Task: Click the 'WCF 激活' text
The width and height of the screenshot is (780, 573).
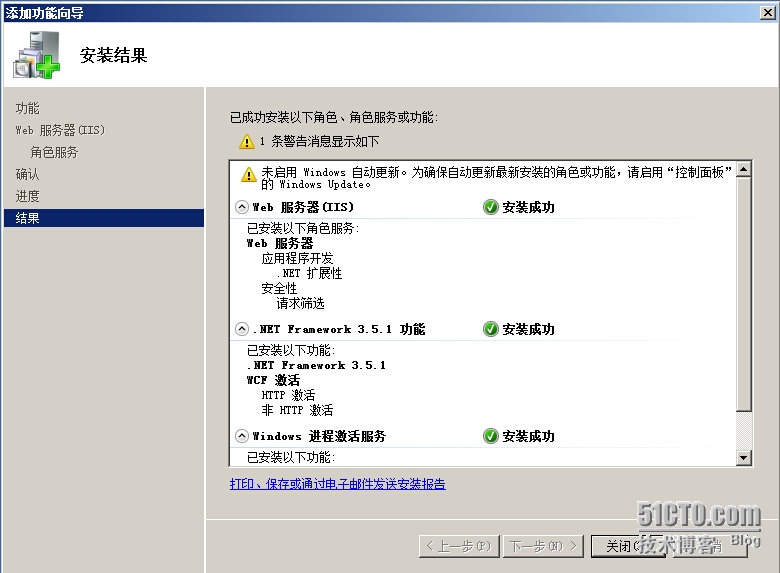Action: pos(274,380)
